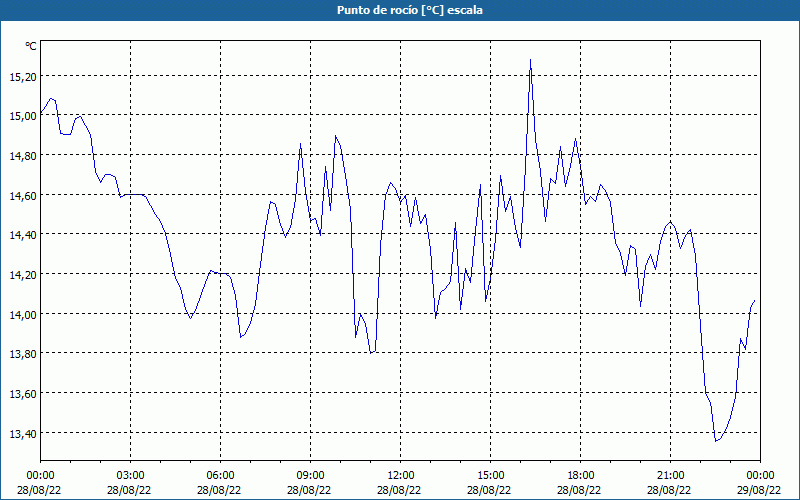This screenshot has width=800, height=500.
Task: Click the 12:00 time axis label
Action: [401, 476]
